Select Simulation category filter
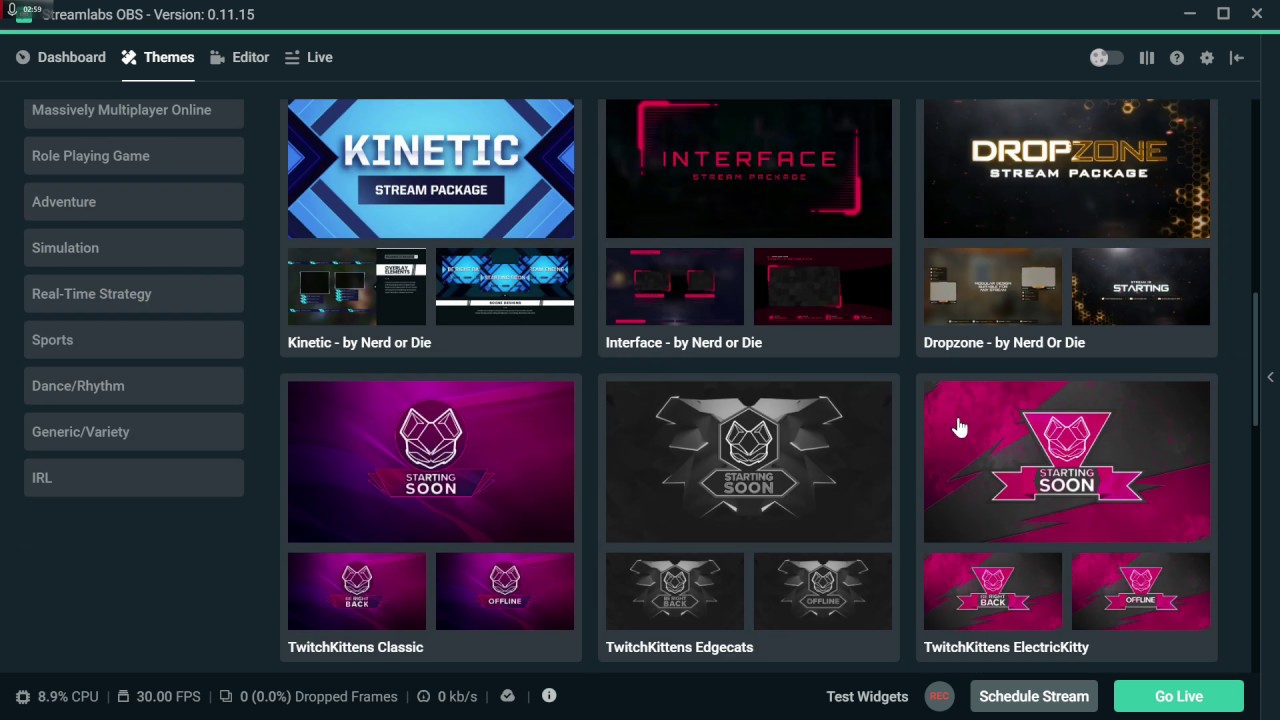Image resolution: width=1280 pixels, height=720 pixels. coord(134,248)
